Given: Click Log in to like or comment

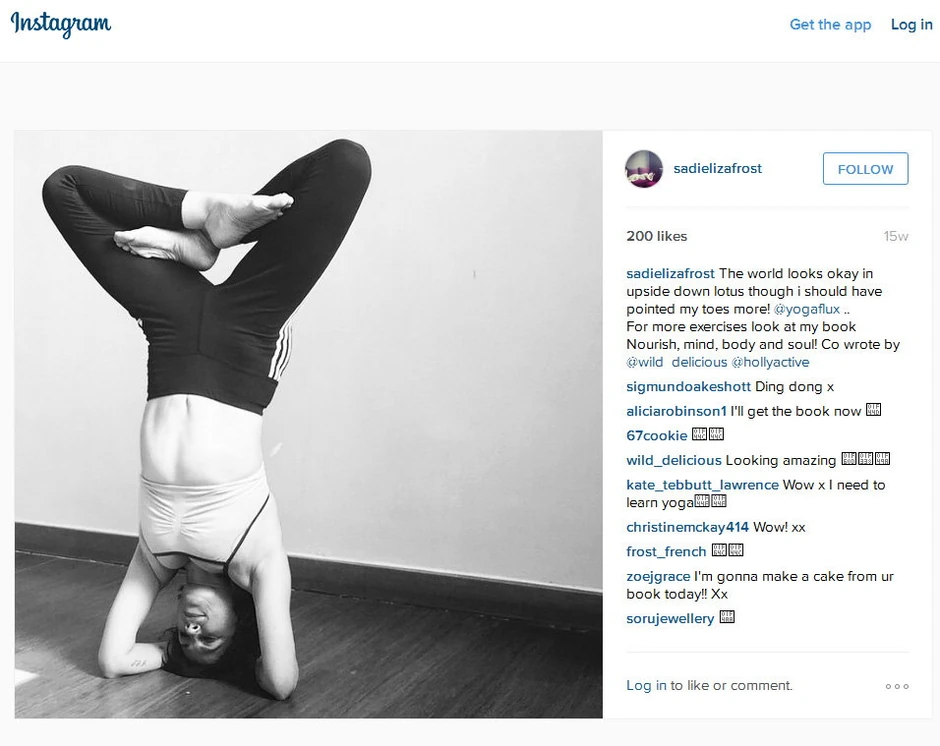Looking at the screenshot, I should (x=646, y=685).
